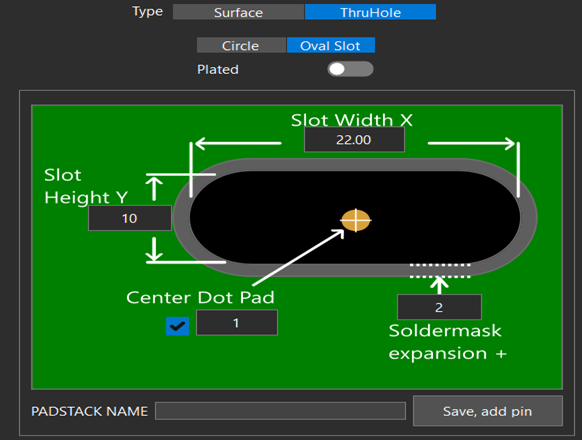
Task: Click the Slot Height down arrow
Action: 154,250
